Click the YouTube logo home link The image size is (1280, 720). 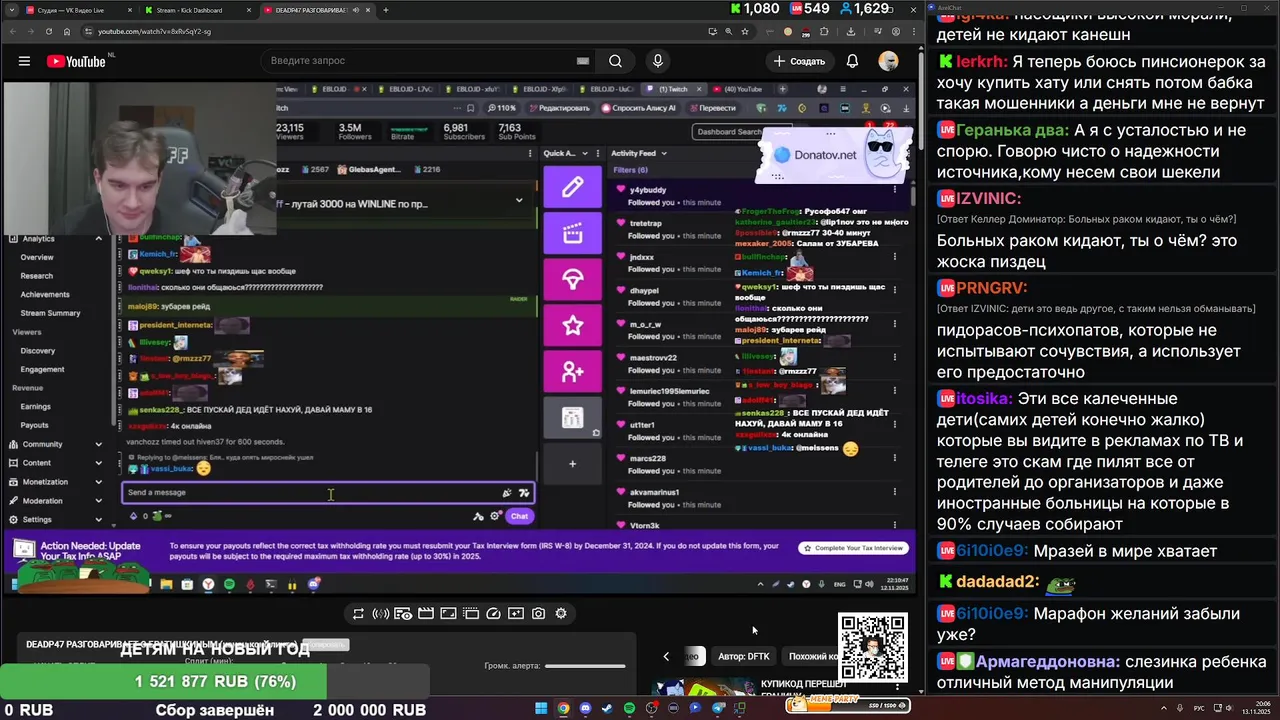pos(76,61)
